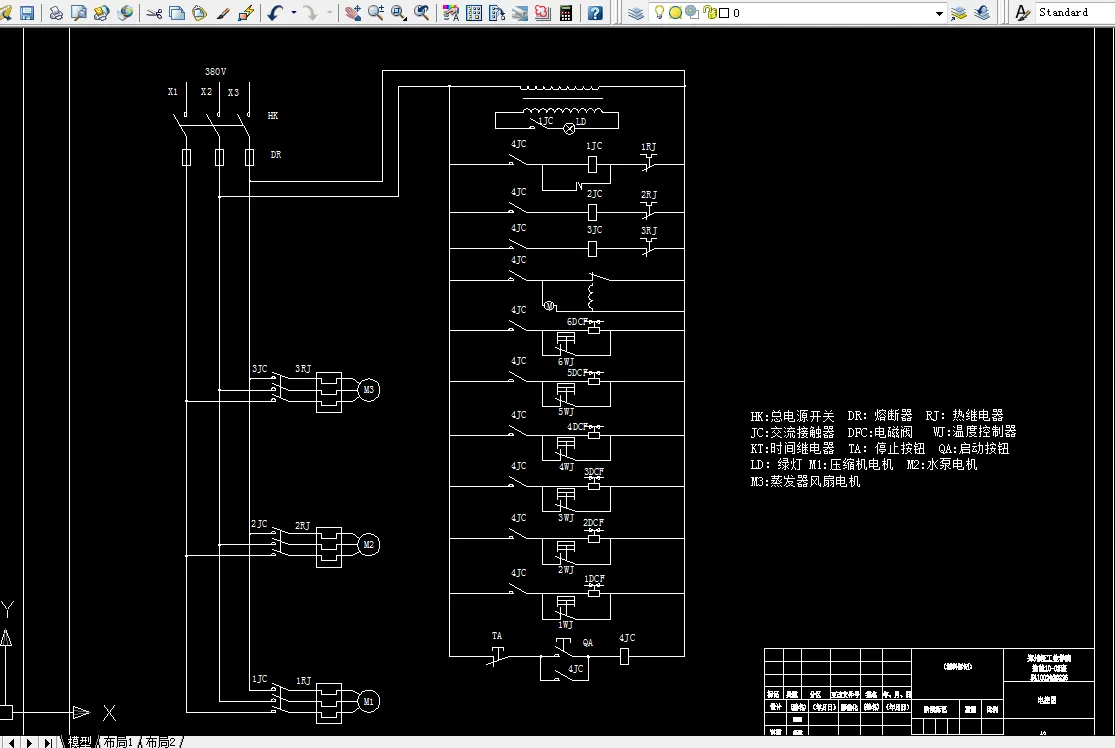
Task: Open the Markup Set Manager icon
Action: 543,13
